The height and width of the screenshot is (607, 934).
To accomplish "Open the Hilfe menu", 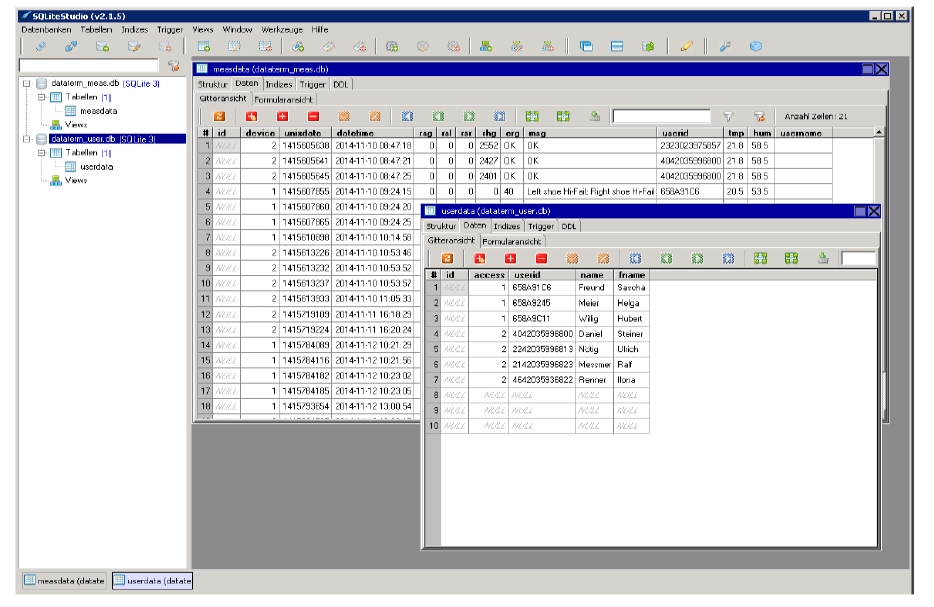I will click(320, 29).
